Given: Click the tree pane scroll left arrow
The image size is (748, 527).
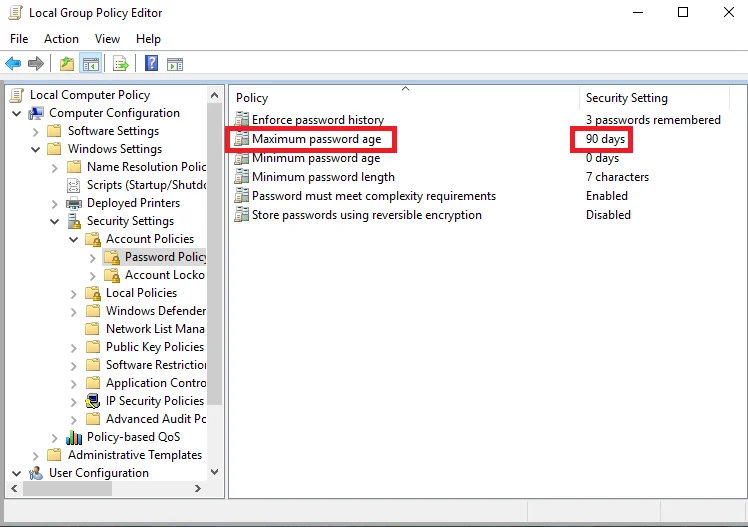Looking at the screenshot, I should (x=14, y=488).
